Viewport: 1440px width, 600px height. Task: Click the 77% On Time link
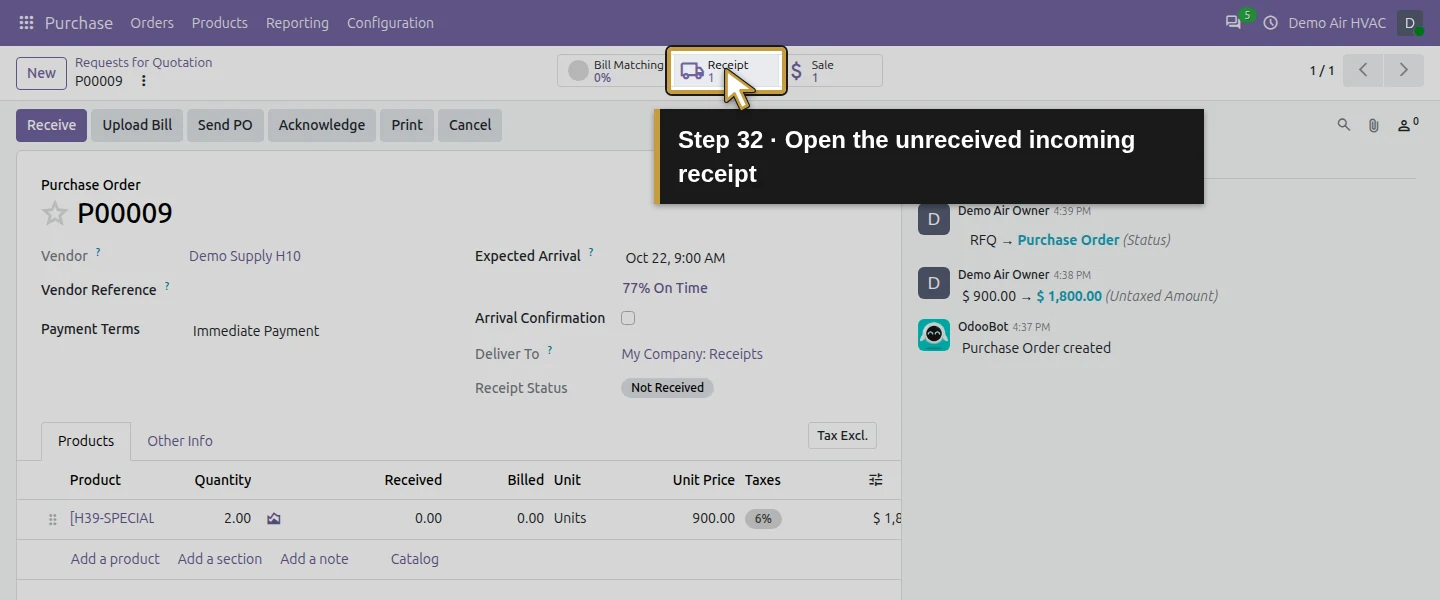(x=665, y=288)
